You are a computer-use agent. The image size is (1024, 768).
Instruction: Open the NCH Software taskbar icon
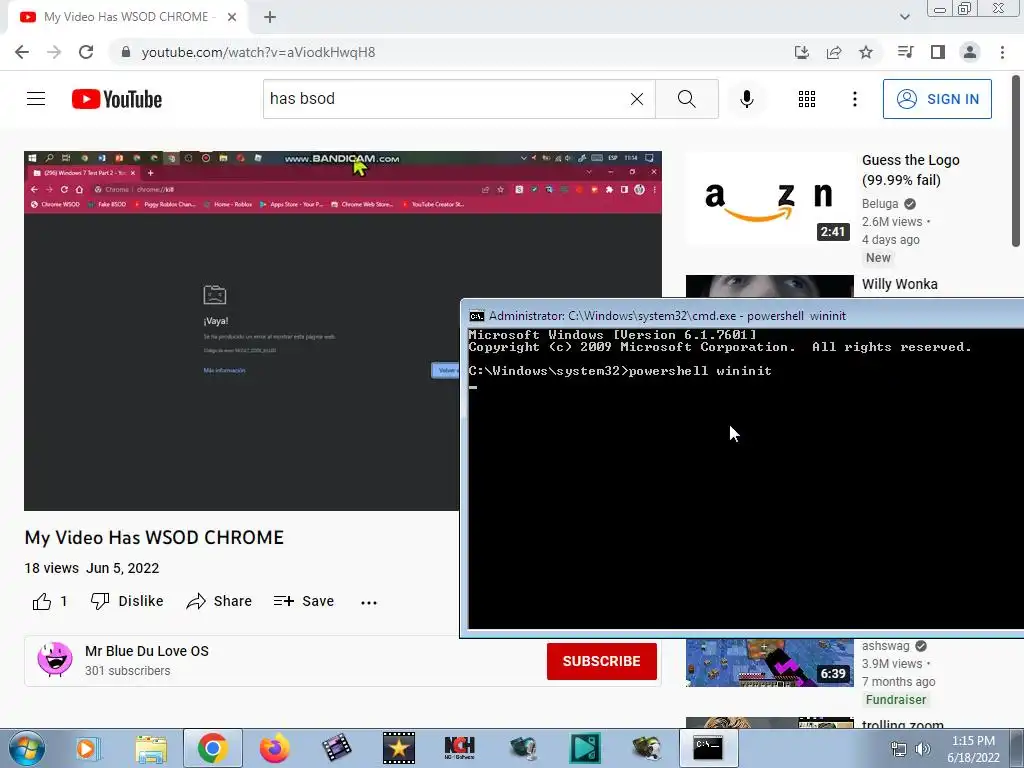[x=460, y=748]
